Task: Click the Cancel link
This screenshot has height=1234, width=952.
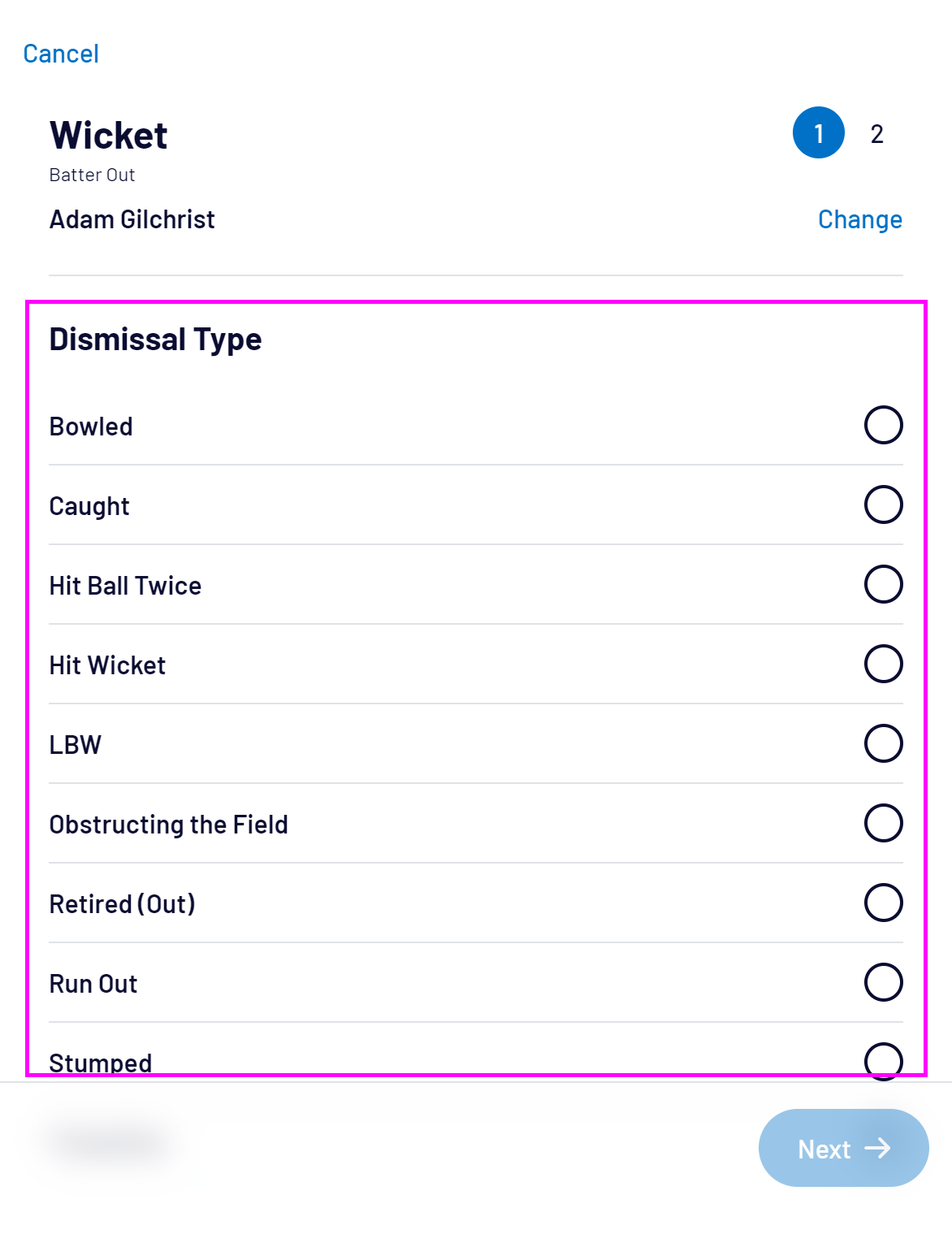Action: point(61,54)
